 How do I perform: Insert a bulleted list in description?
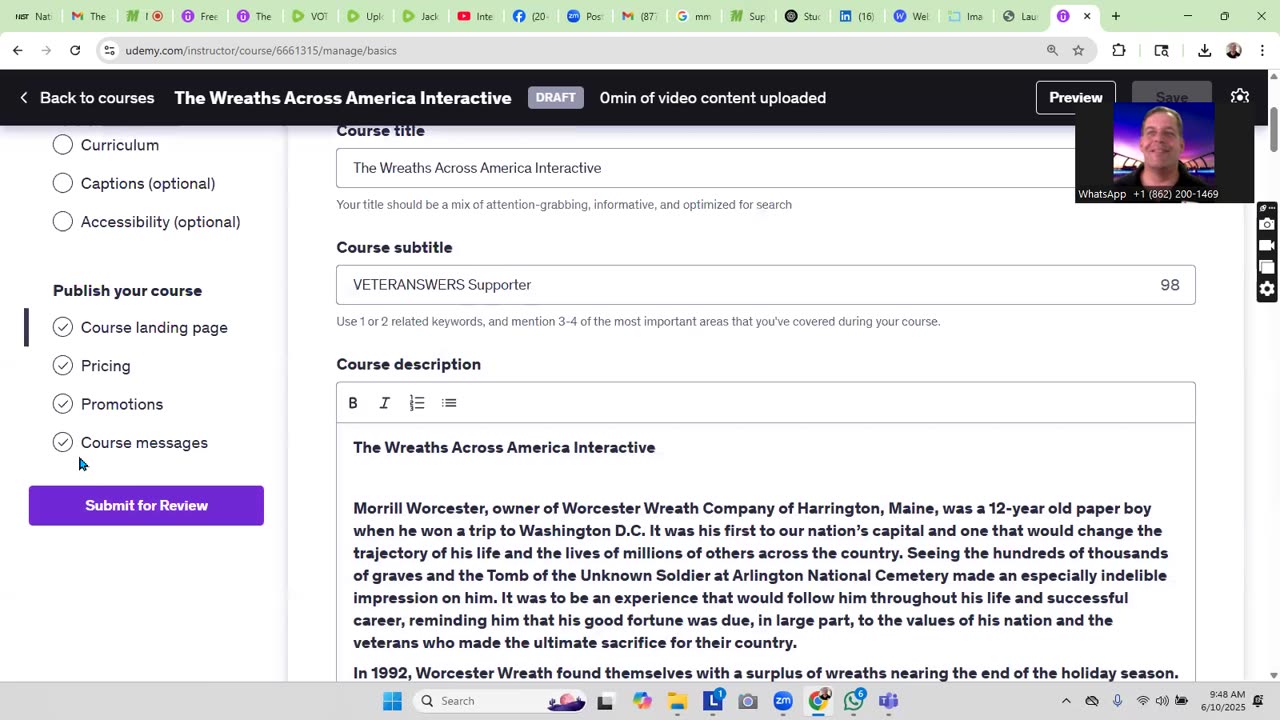(449, 403)
